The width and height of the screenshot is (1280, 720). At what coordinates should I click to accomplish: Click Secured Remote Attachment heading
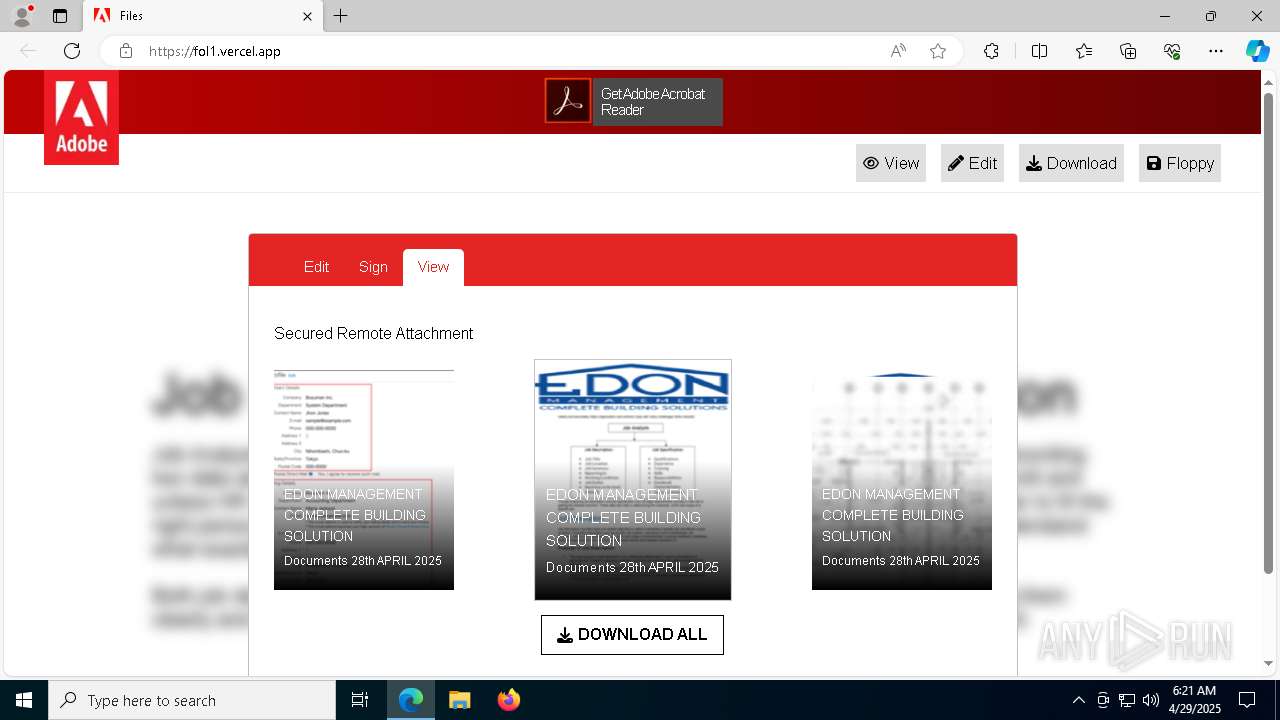(373, 333)
